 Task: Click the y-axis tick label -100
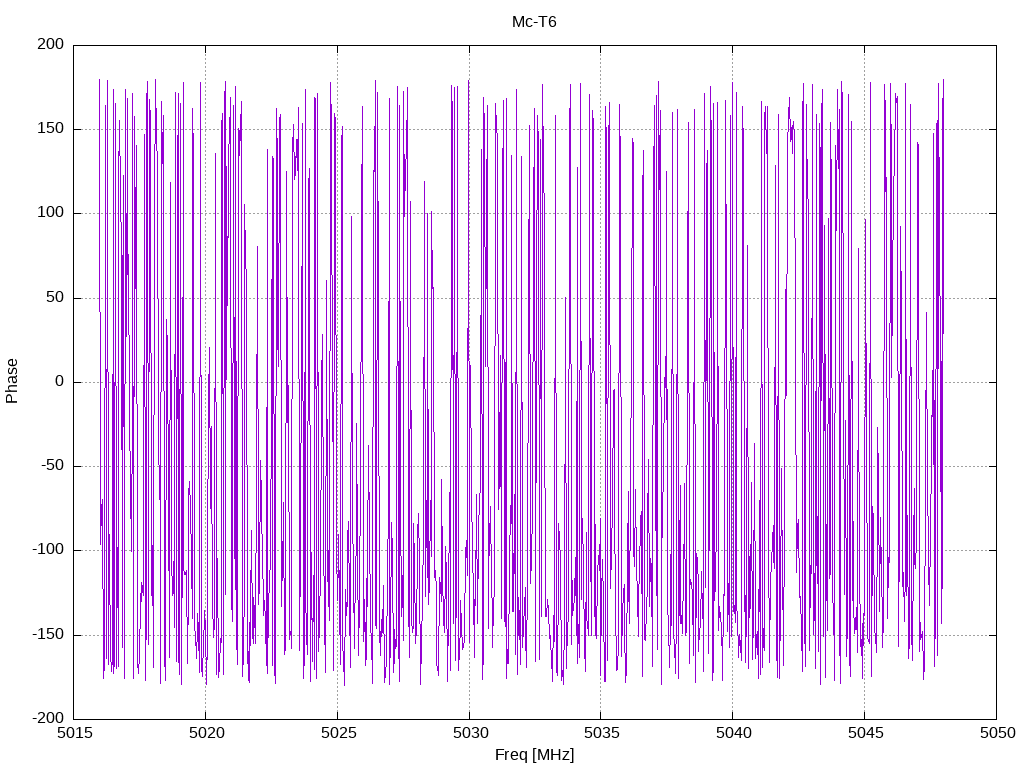point(48,550)
